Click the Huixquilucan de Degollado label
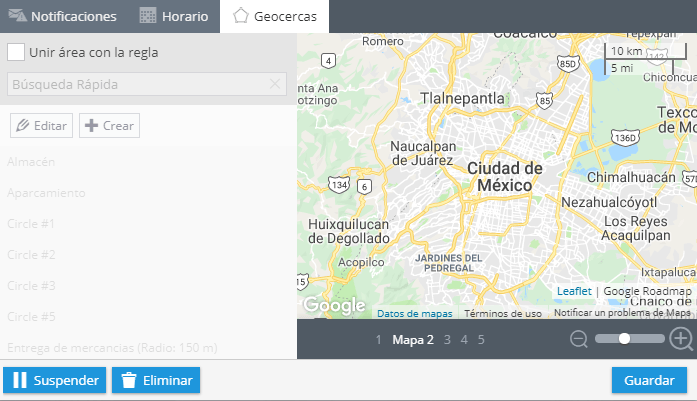The height and width of the screenshot is (401, 697). coord(348,231)
